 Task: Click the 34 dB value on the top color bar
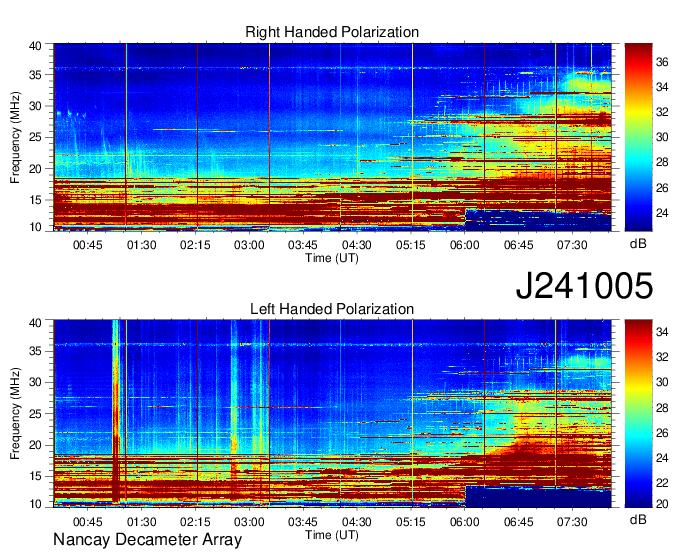click(662, 87)
